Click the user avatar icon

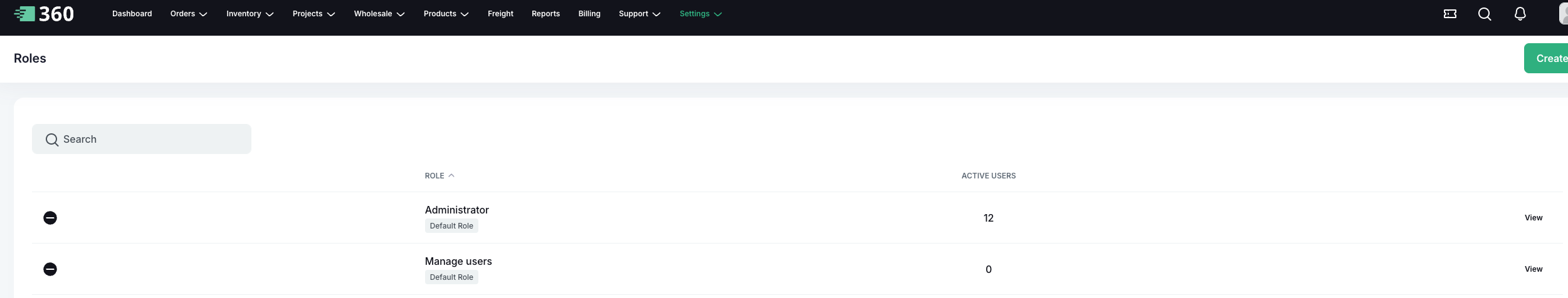click(x=1563, y=14)
